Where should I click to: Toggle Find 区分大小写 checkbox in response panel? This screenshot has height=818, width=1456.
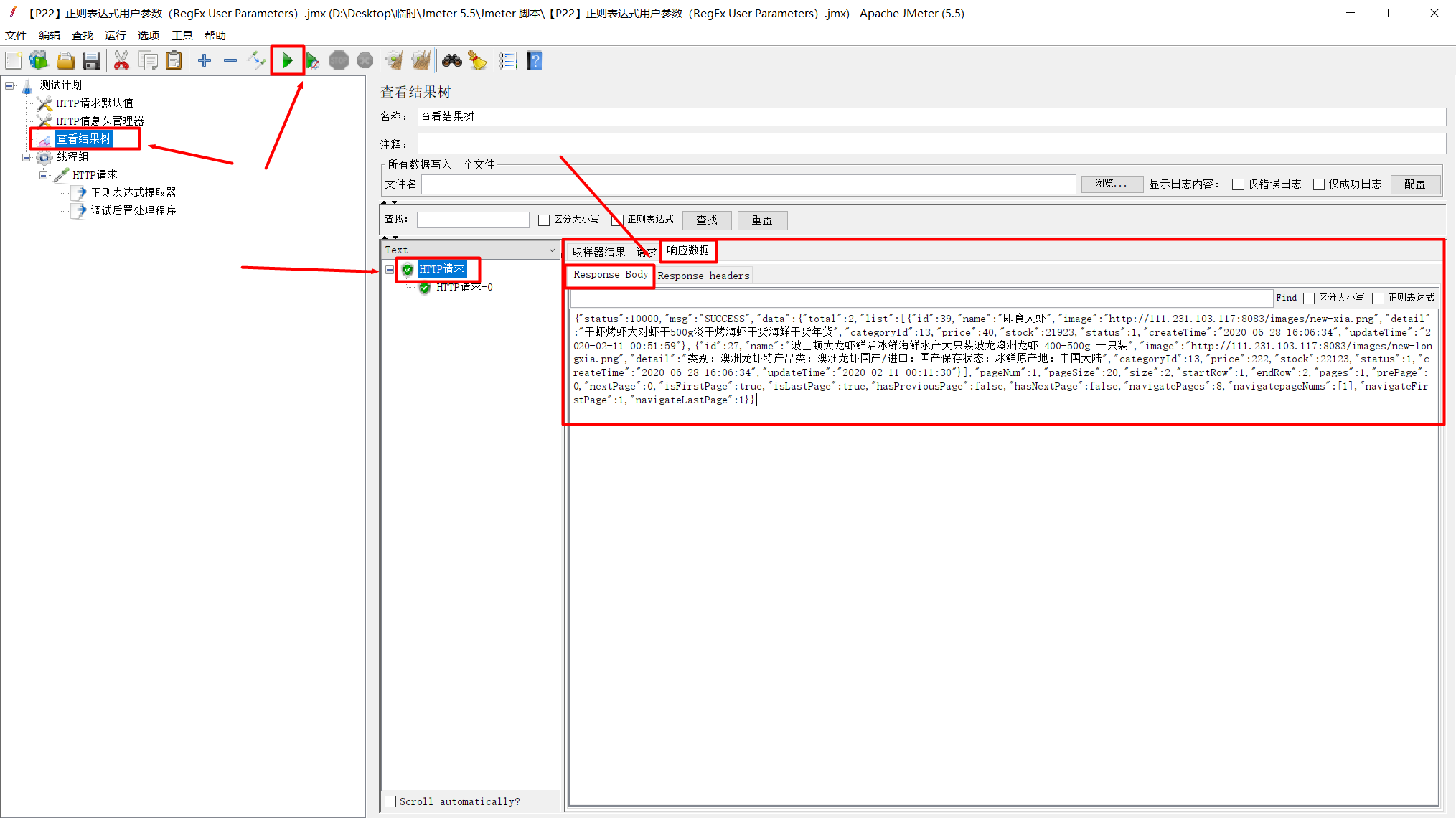pos(1309,298)
